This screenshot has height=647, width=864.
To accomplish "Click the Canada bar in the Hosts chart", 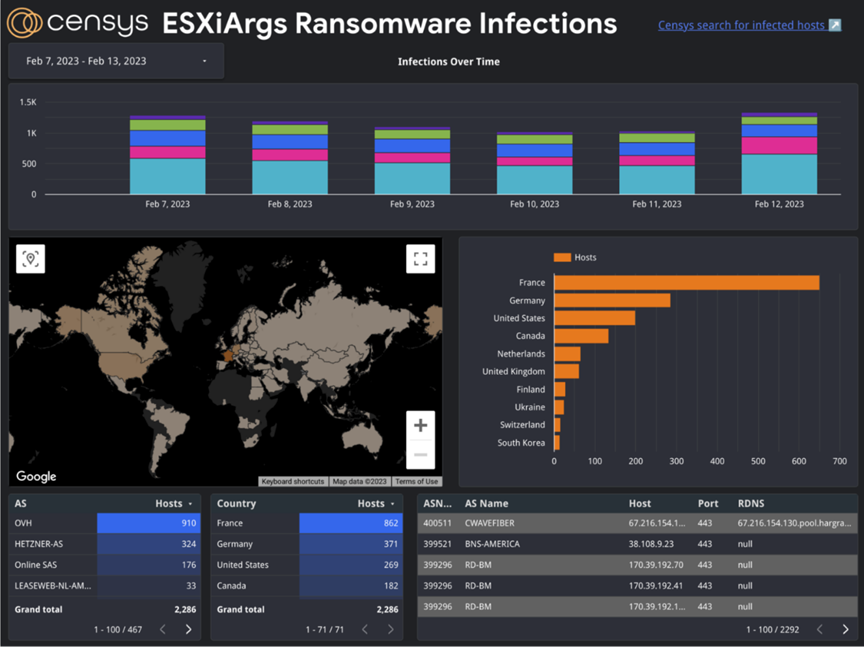I will [x=581, y=336].
